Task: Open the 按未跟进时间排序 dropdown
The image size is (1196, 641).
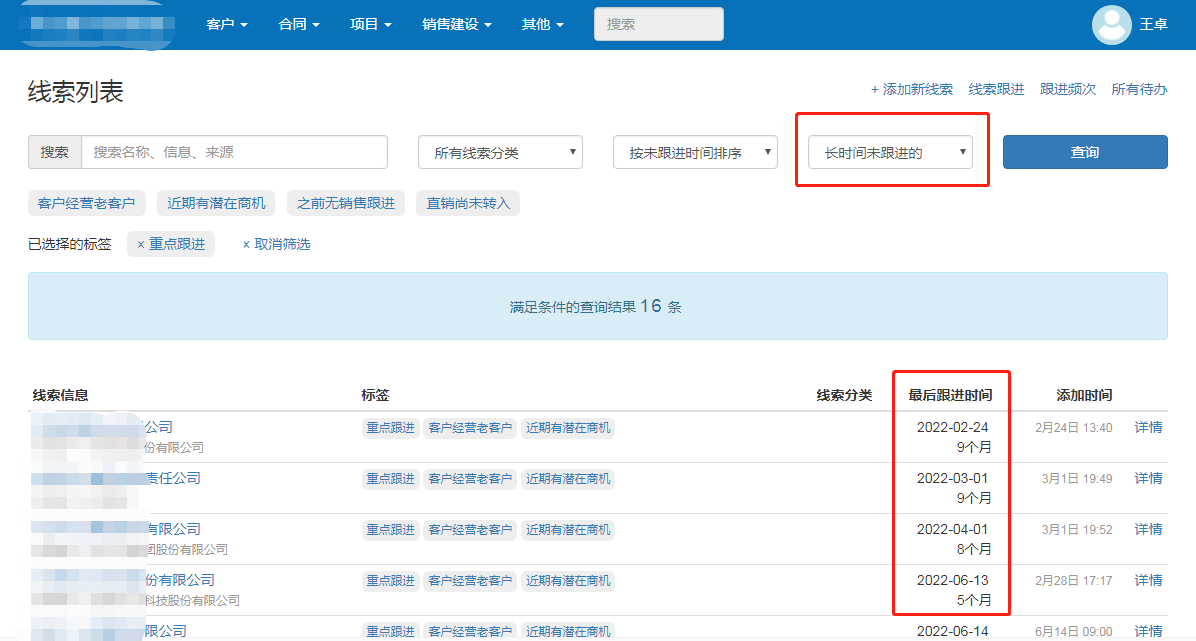Action: 695,153
